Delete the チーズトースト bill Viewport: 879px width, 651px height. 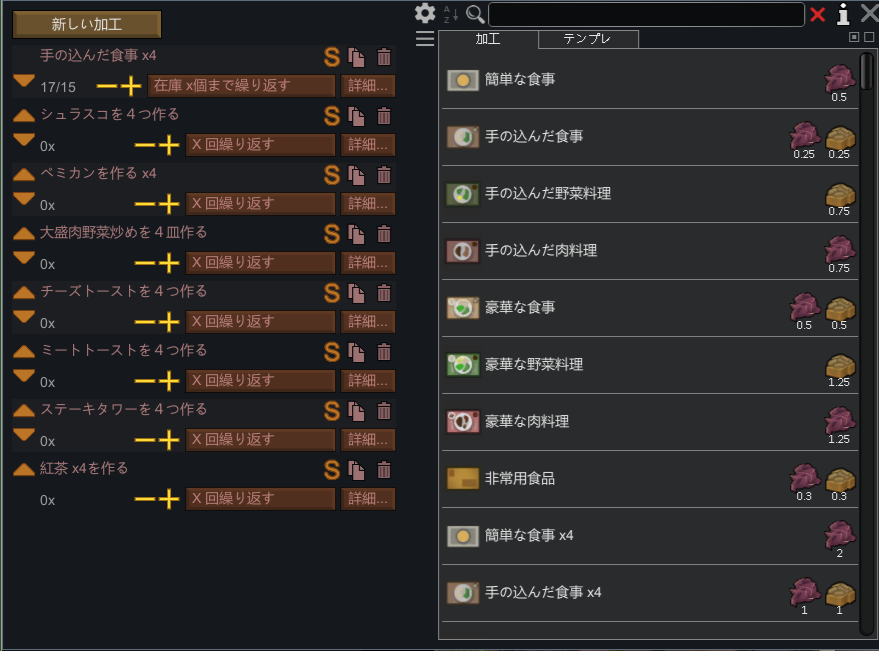[384, 293]
